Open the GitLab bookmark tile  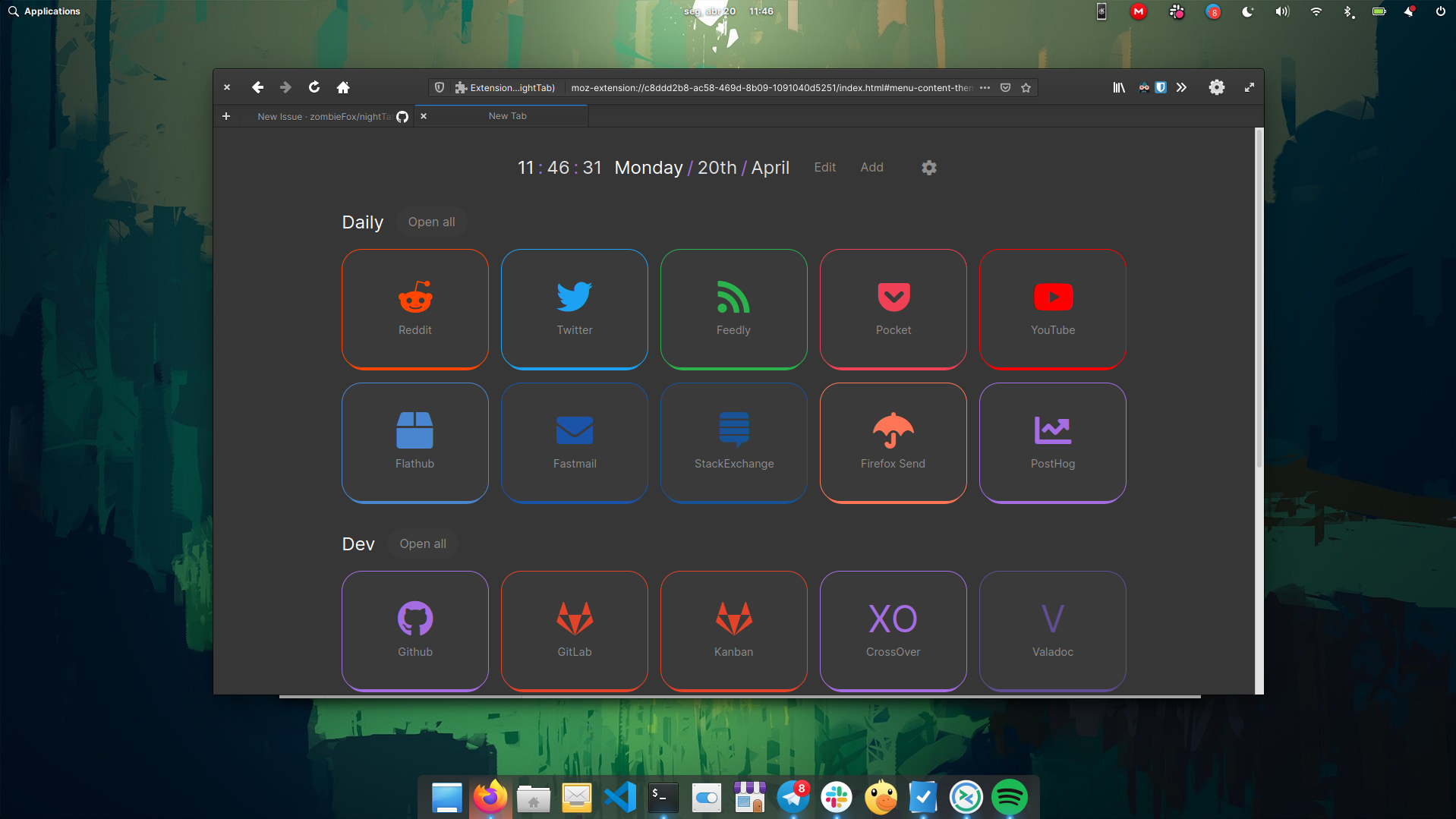(x=575, y=631)
